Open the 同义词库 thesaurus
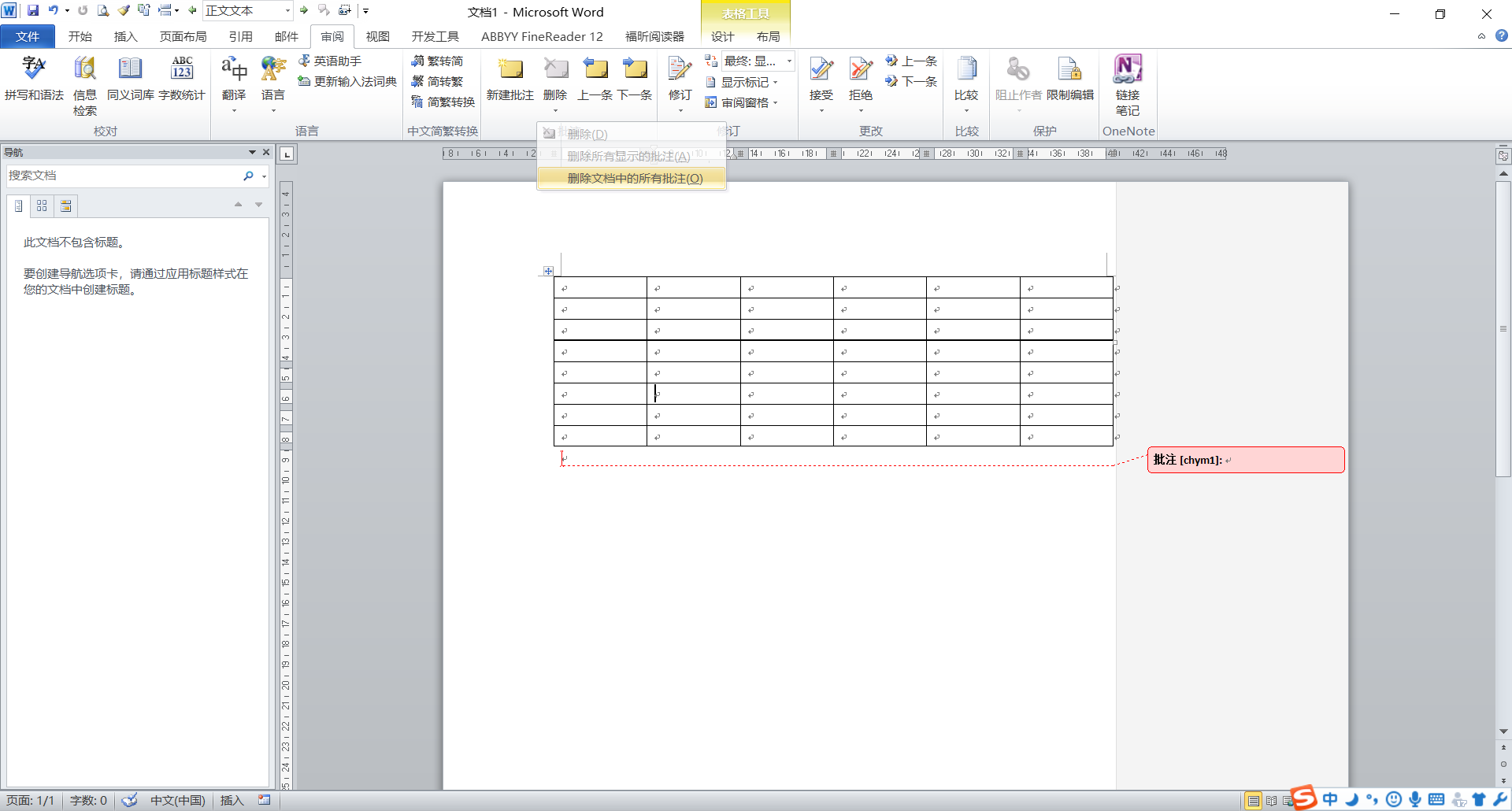 (130, 79)
